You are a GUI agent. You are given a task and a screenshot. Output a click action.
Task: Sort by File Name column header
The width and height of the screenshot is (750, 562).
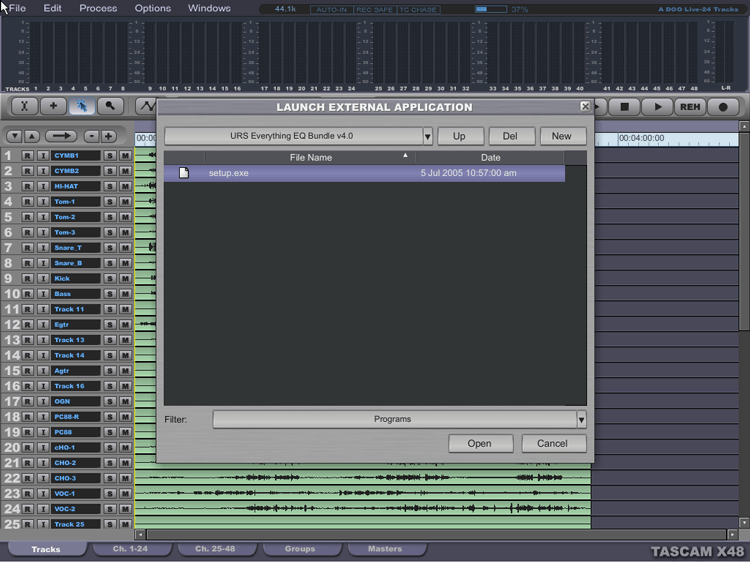[x=310, y=157]
